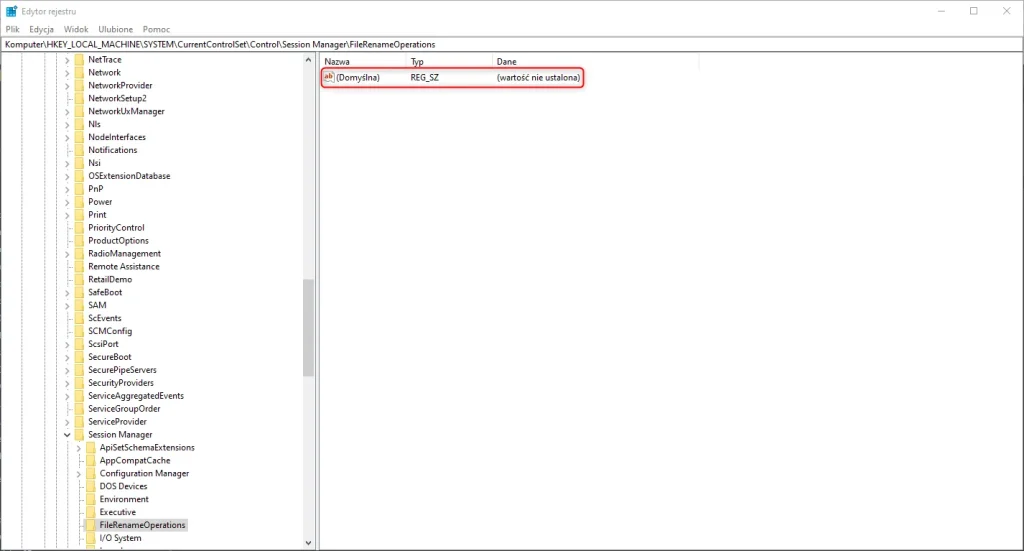Click the RetailDemo folder icon
Image resolution: width=1024 pixels, height=551 pixels.
tap(79, 279)
